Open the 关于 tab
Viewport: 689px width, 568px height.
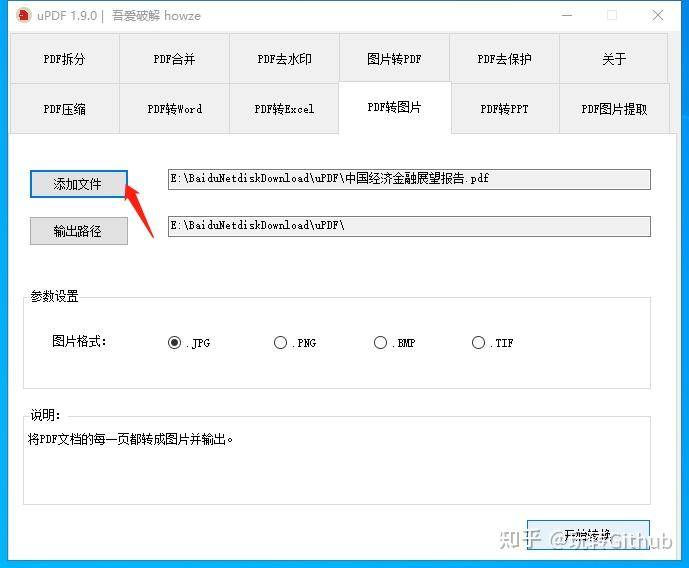click(614, 58)
